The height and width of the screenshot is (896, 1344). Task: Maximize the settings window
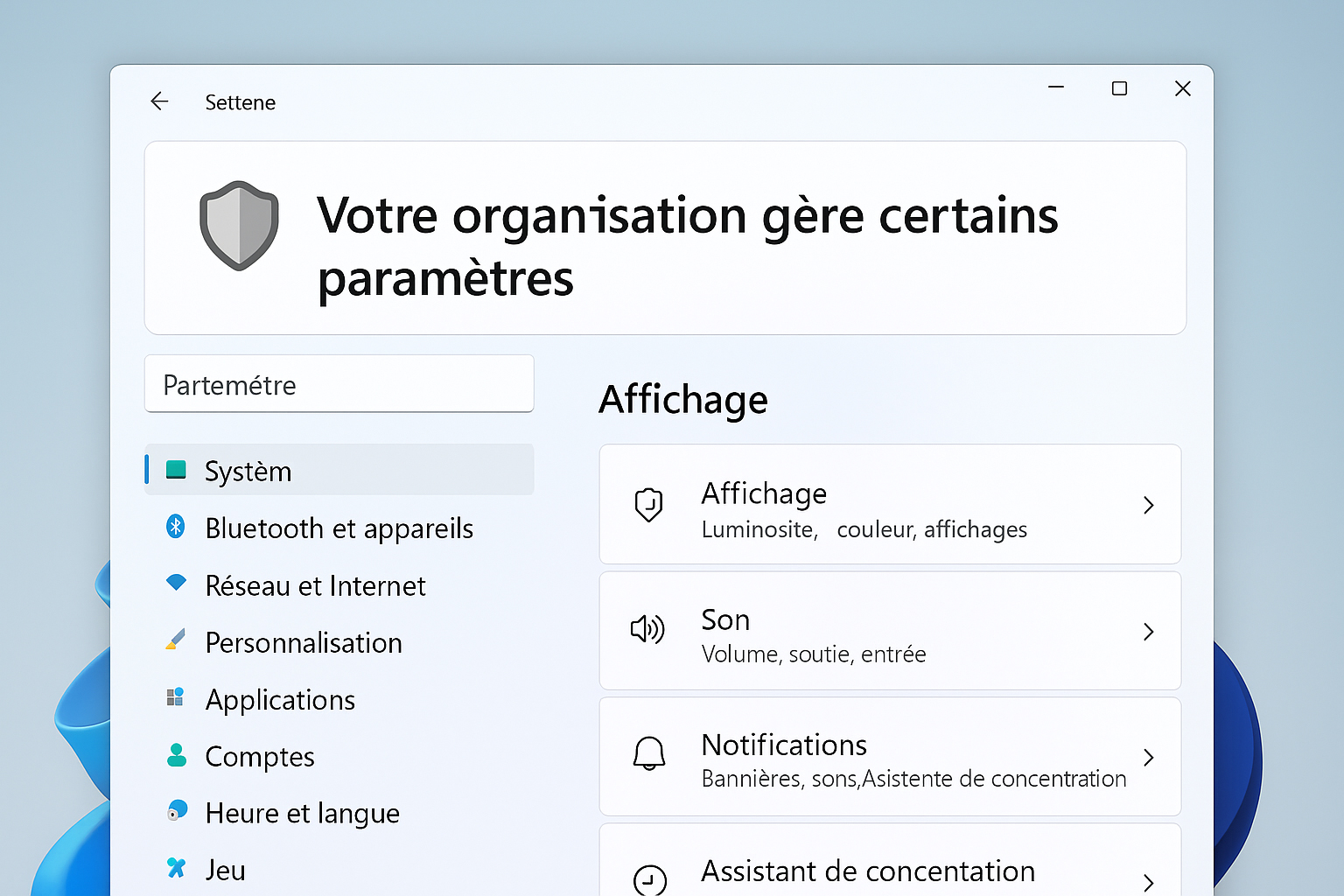1119,88
